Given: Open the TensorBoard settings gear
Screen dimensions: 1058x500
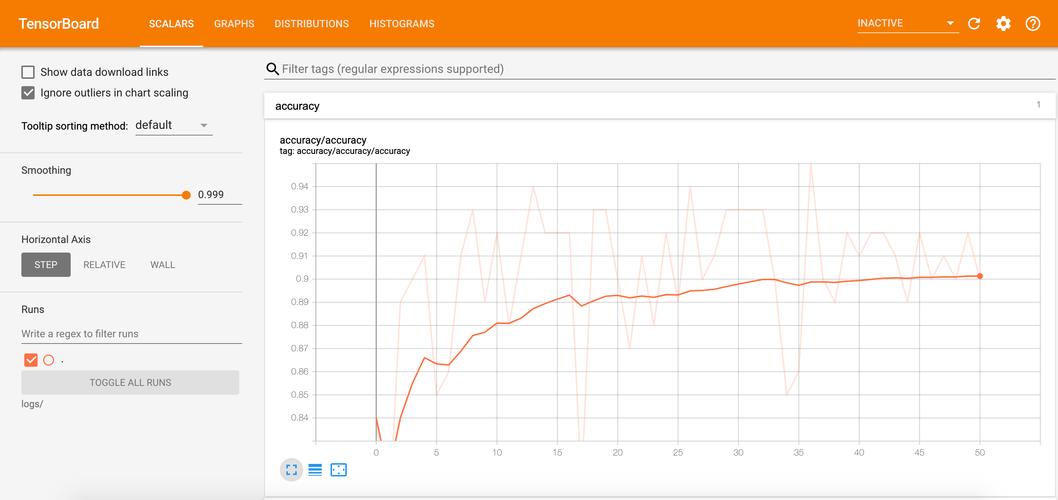Looking at the screenshot, I should pos(1003,24).
